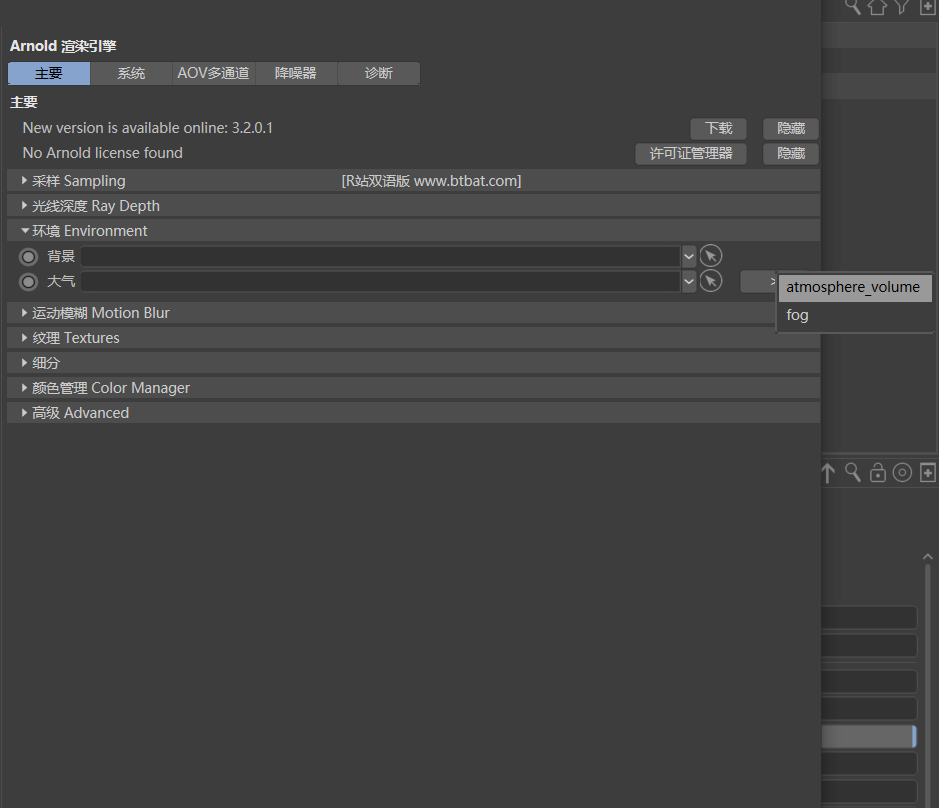Viewport: 939px width, 808px height.
Task: Click the up arrow icon in lower panel
Action: click(x=828, y=473)
